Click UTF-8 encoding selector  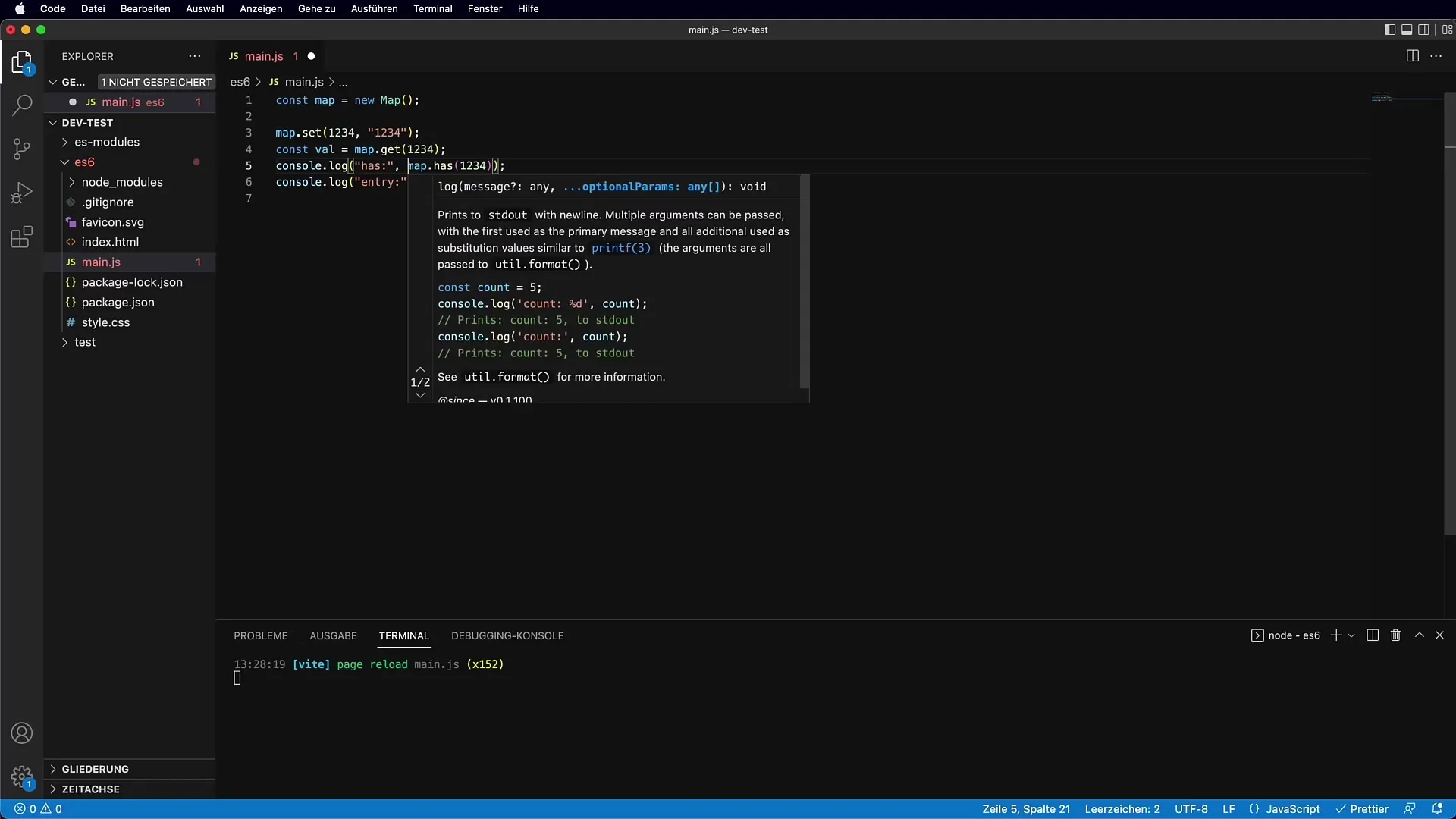[1191, 809]
